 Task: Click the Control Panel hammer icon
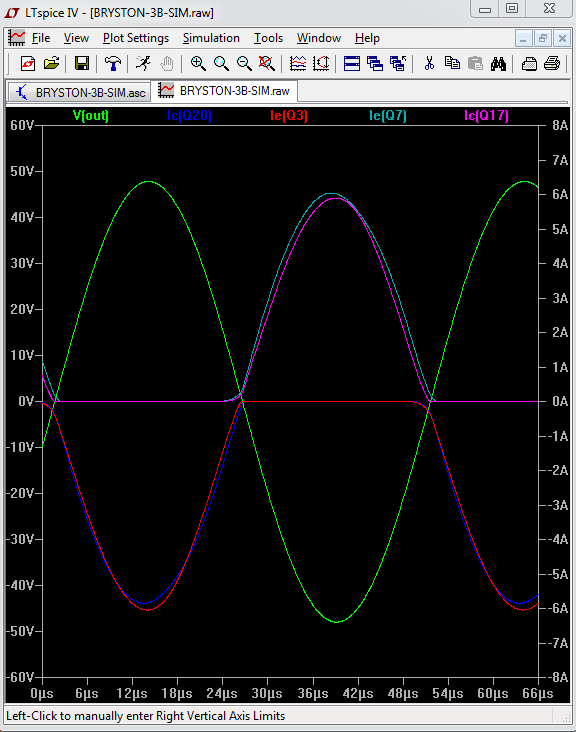[x=112, y=63]
